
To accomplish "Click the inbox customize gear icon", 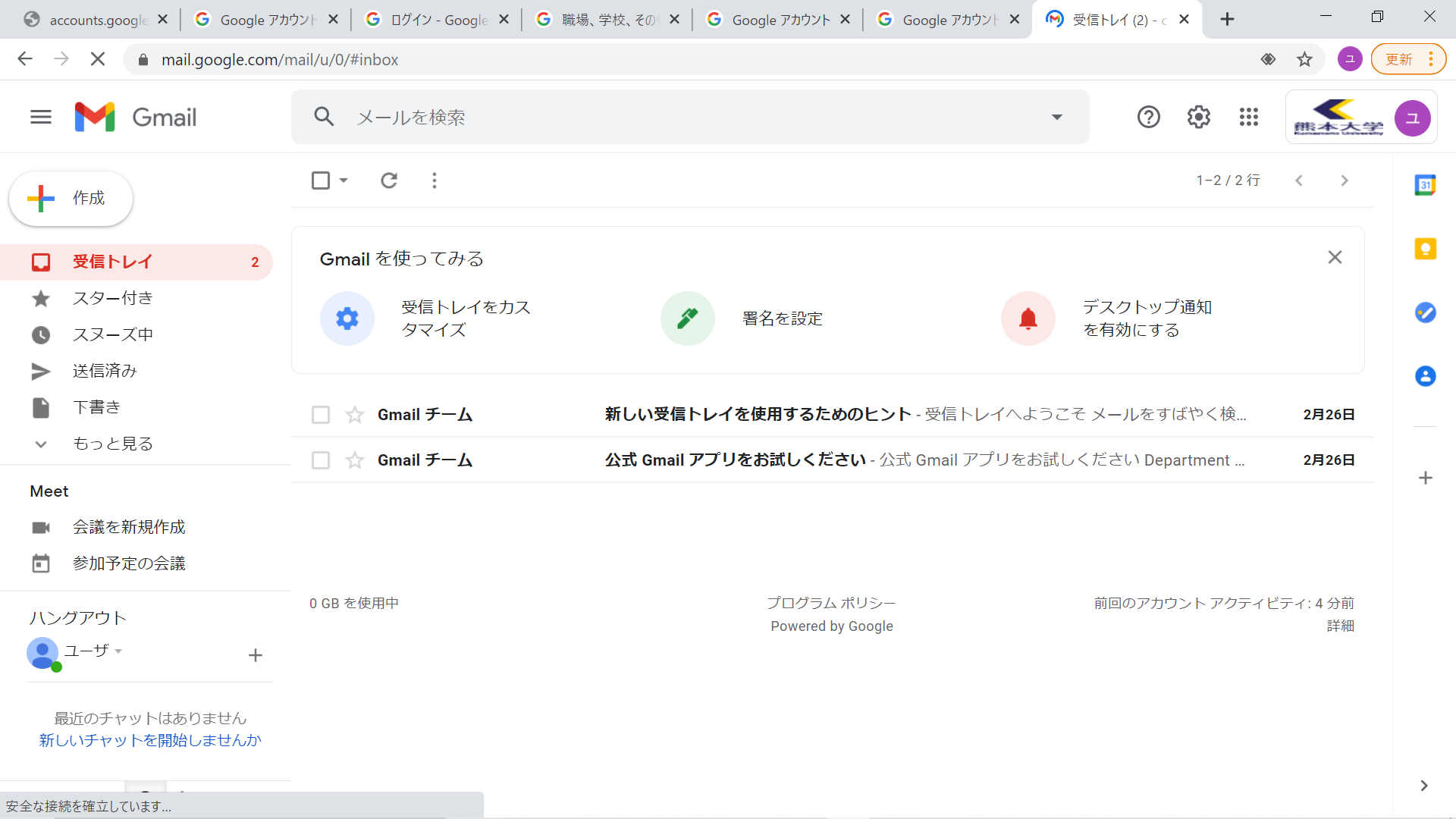I will (347, 318).
